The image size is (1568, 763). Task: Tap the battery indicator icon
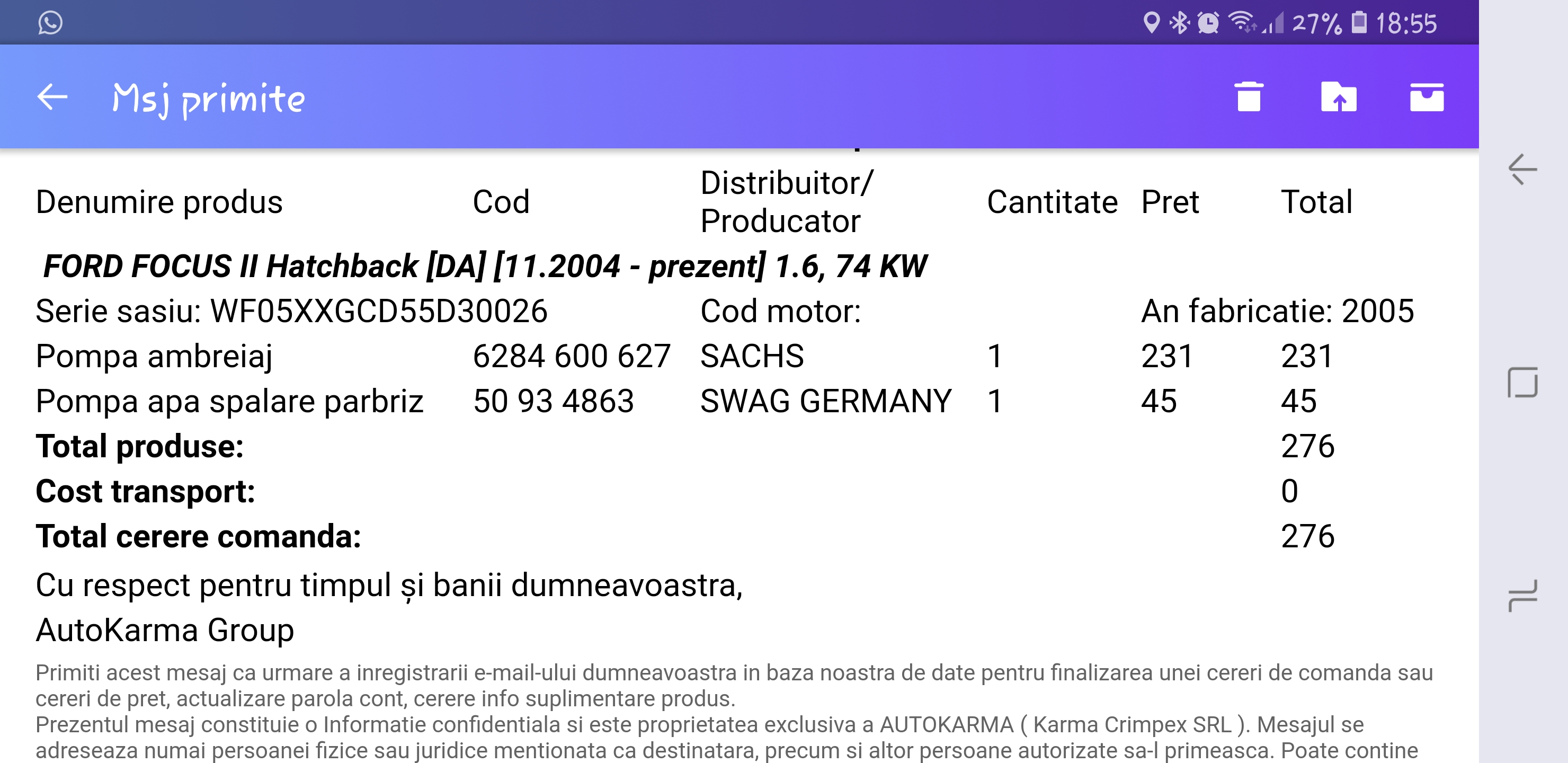tap(1359, 23)
